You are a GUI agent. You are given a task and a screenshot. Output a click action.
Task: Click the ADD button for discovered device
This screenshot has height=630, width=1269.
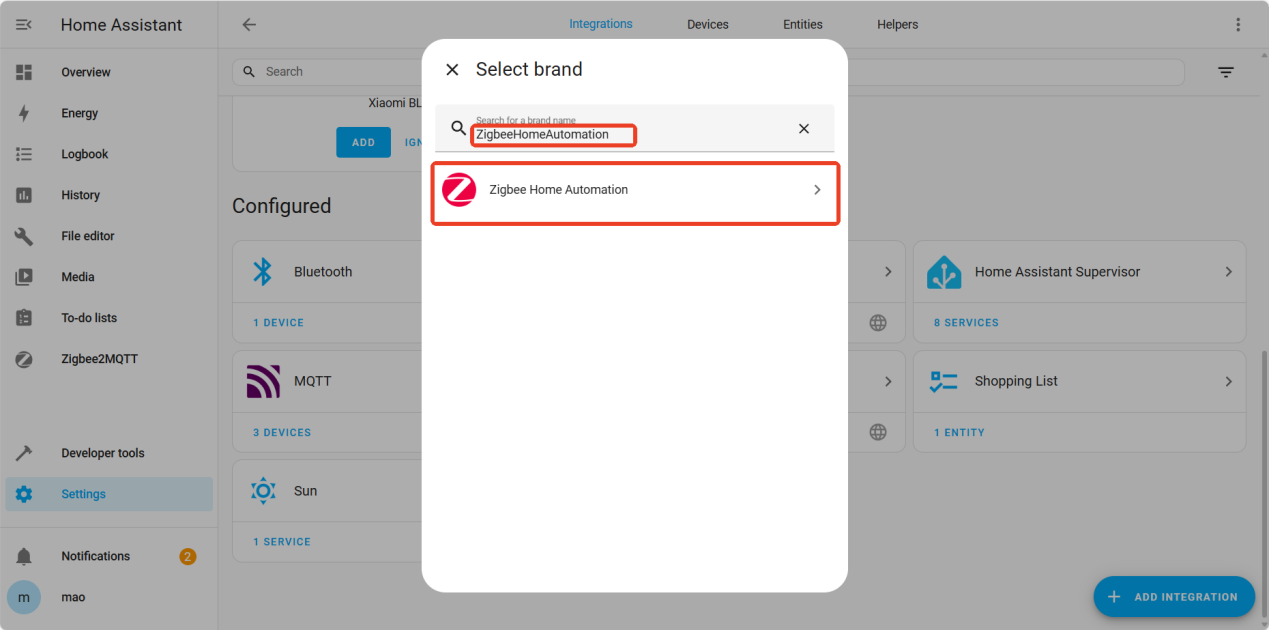click(x=364, y=142)
